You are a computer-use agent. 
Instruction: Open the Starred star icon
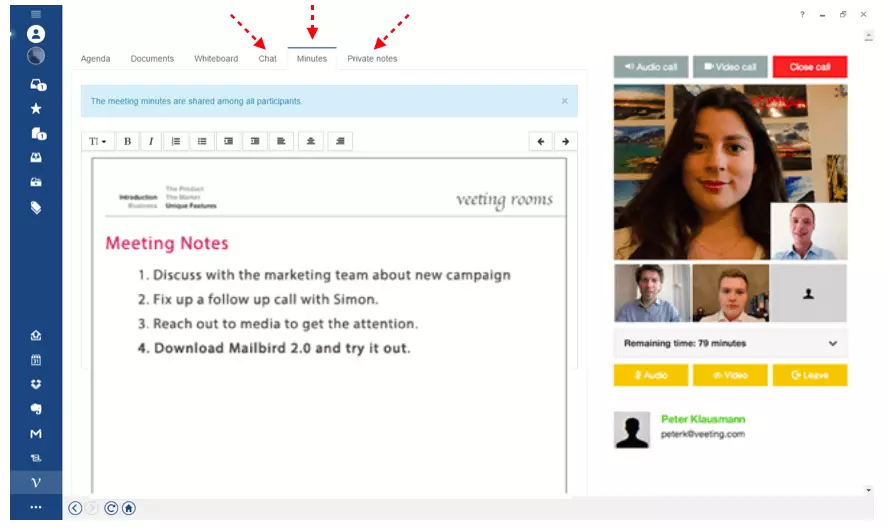36,109
